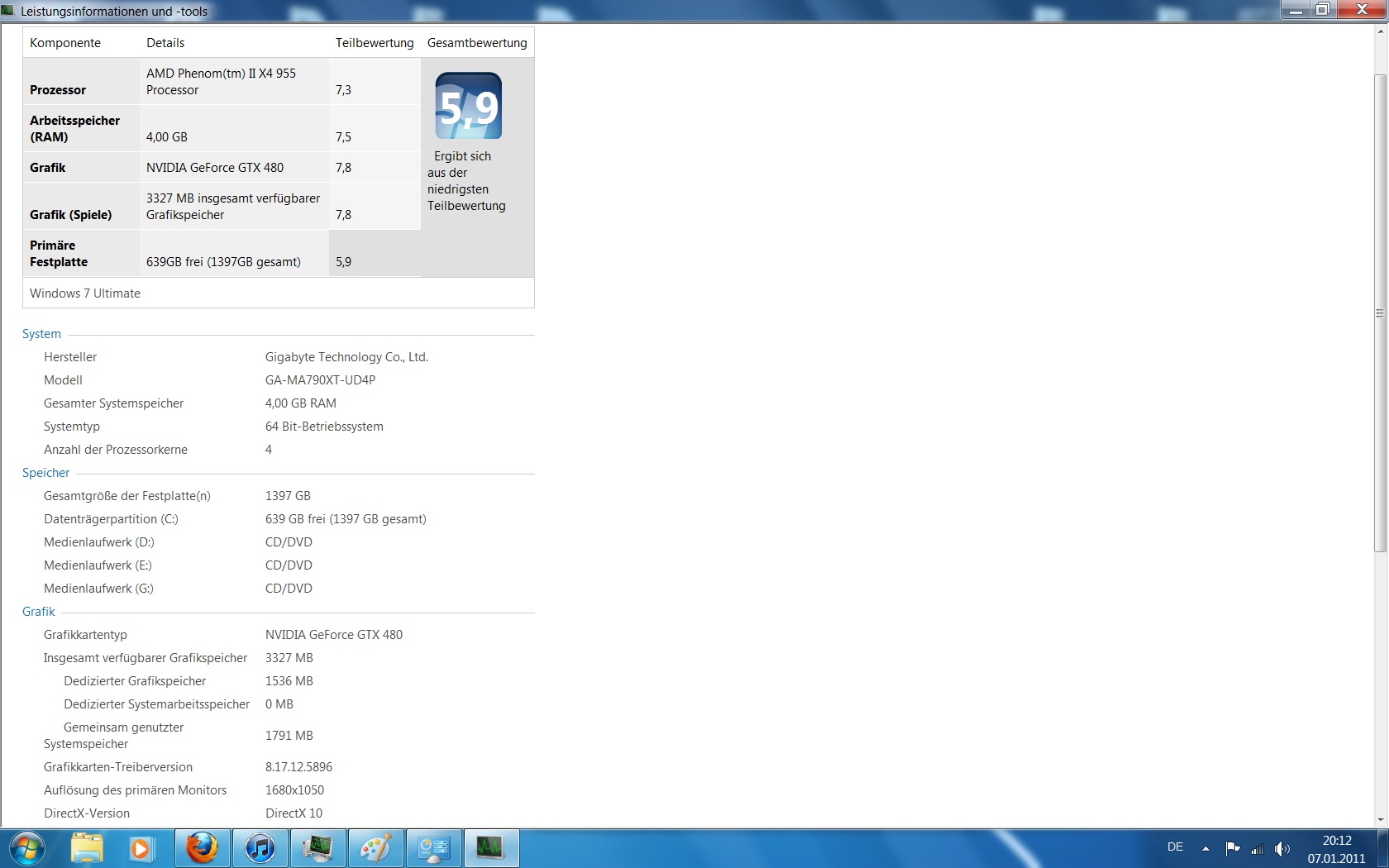Click the Grafik section heading
1389x868 pixels.
pos(39,612)
